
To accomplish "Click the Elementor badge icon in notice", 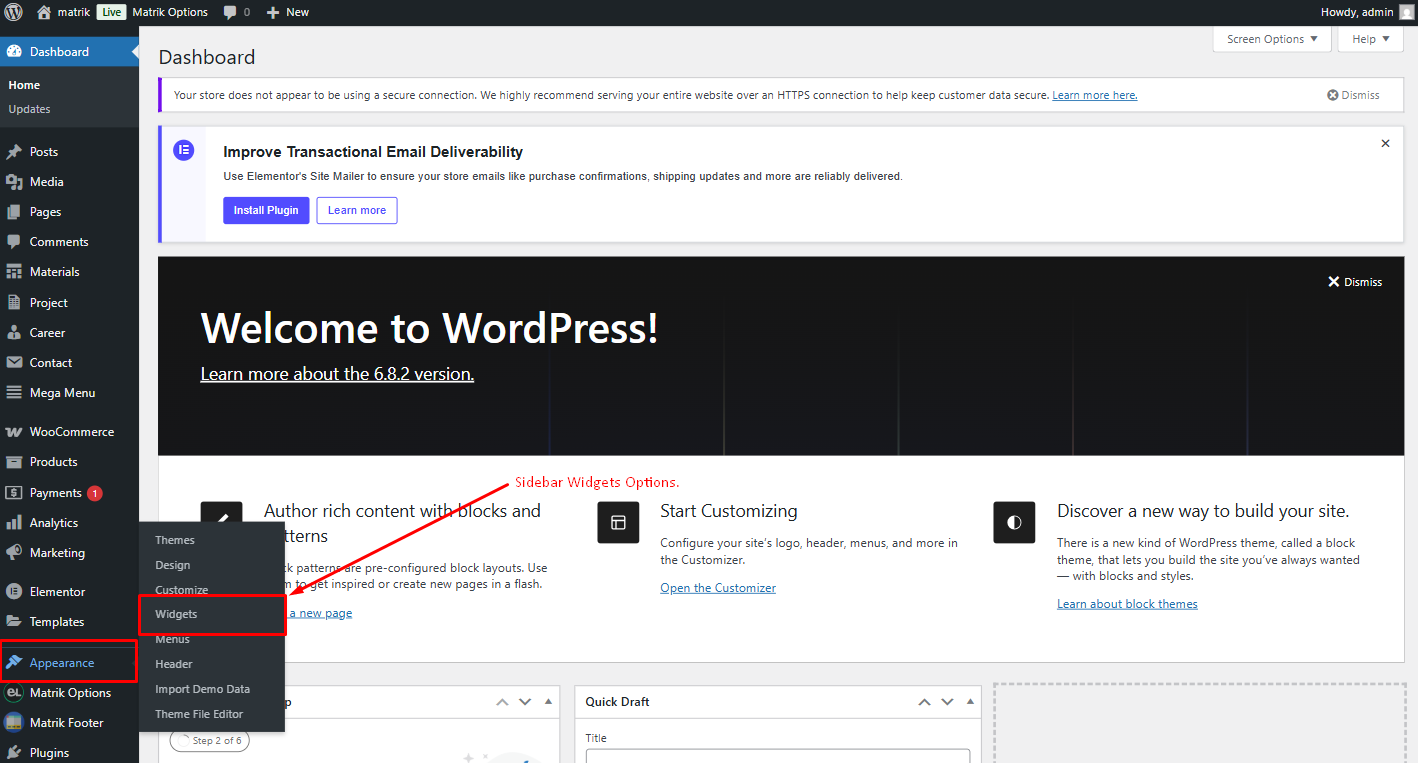I will point(183,151).
